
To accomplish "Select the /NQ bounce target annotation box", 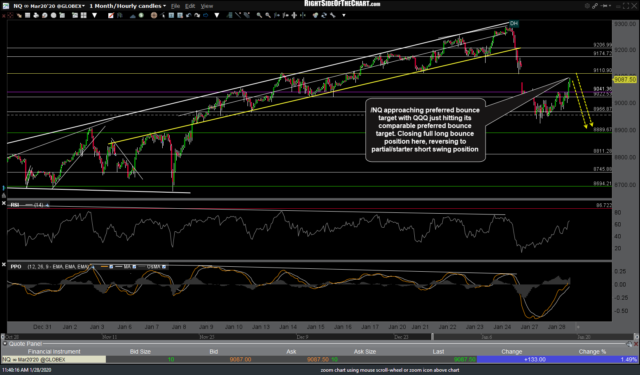I will coord(425,130).
